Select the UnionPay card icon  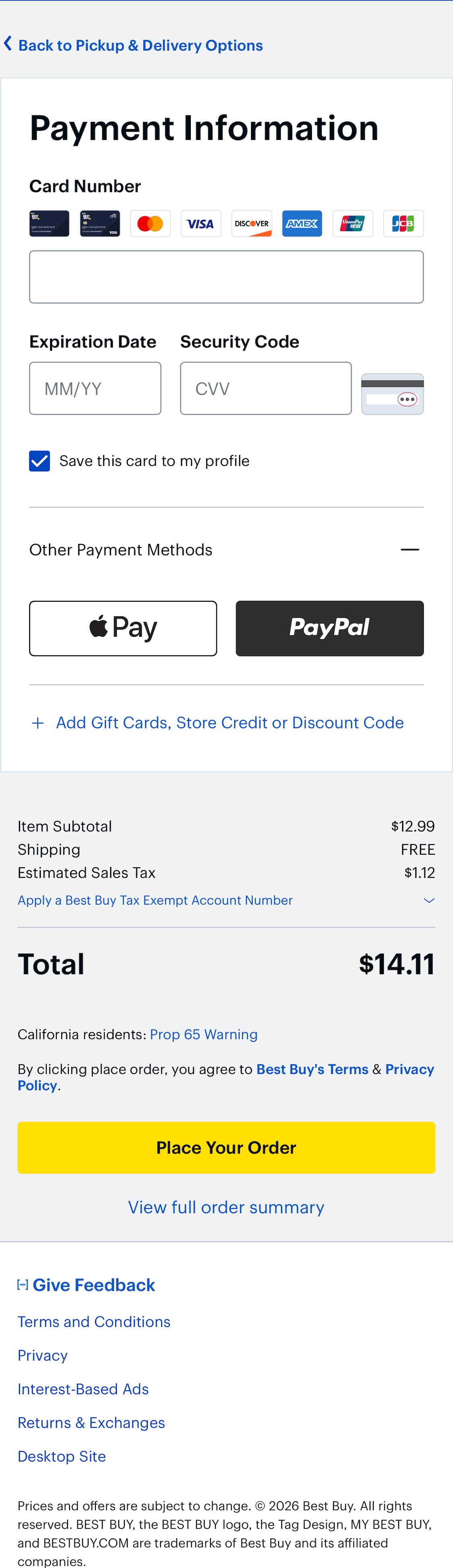352,223
